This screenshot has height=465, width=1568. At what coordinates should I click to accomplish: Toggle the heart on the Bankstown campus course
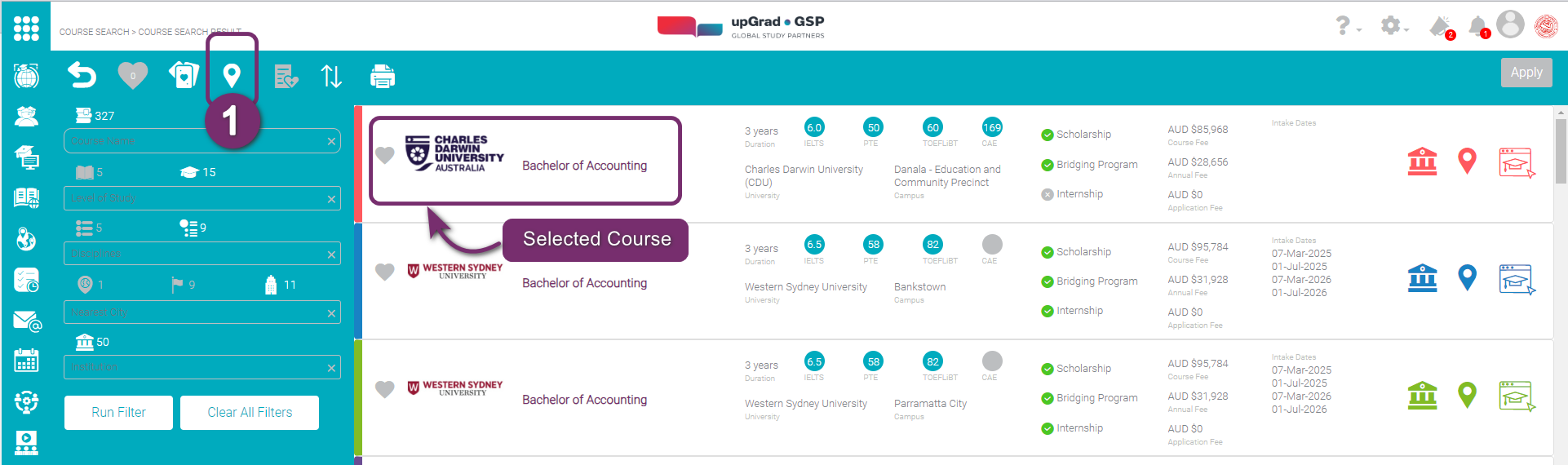point(384,272)
